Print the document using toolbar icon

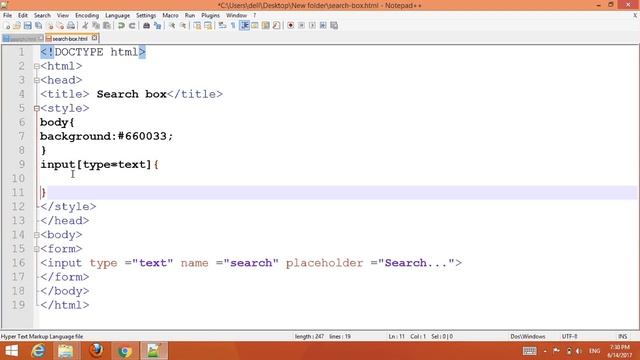point(71,26)
